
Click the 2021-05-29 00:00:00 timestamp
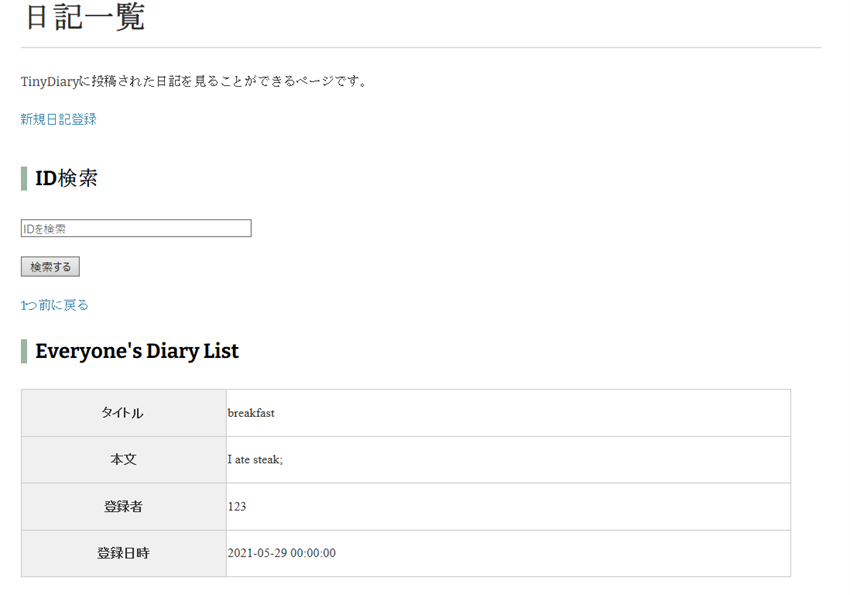[281, 553]
